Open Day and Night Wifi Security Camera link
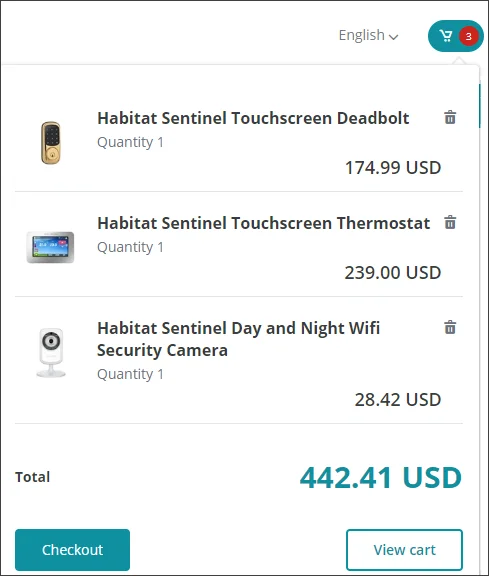Viewport: 489px width, 576px height. 238,339
